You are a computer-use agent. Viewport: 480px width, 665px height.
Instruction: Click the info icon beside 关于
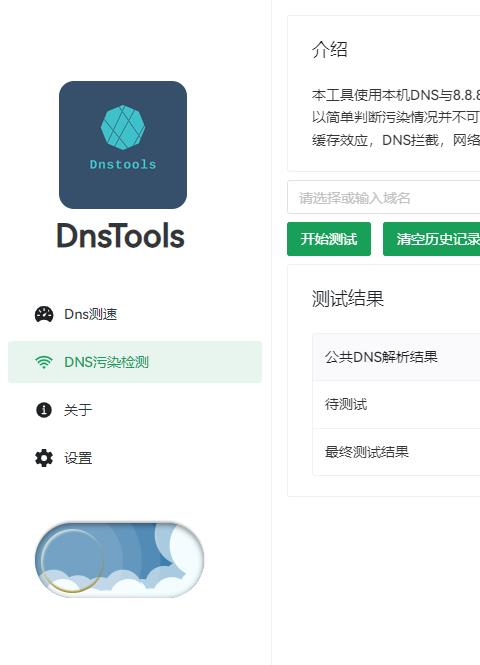click(x=44, y=410)
